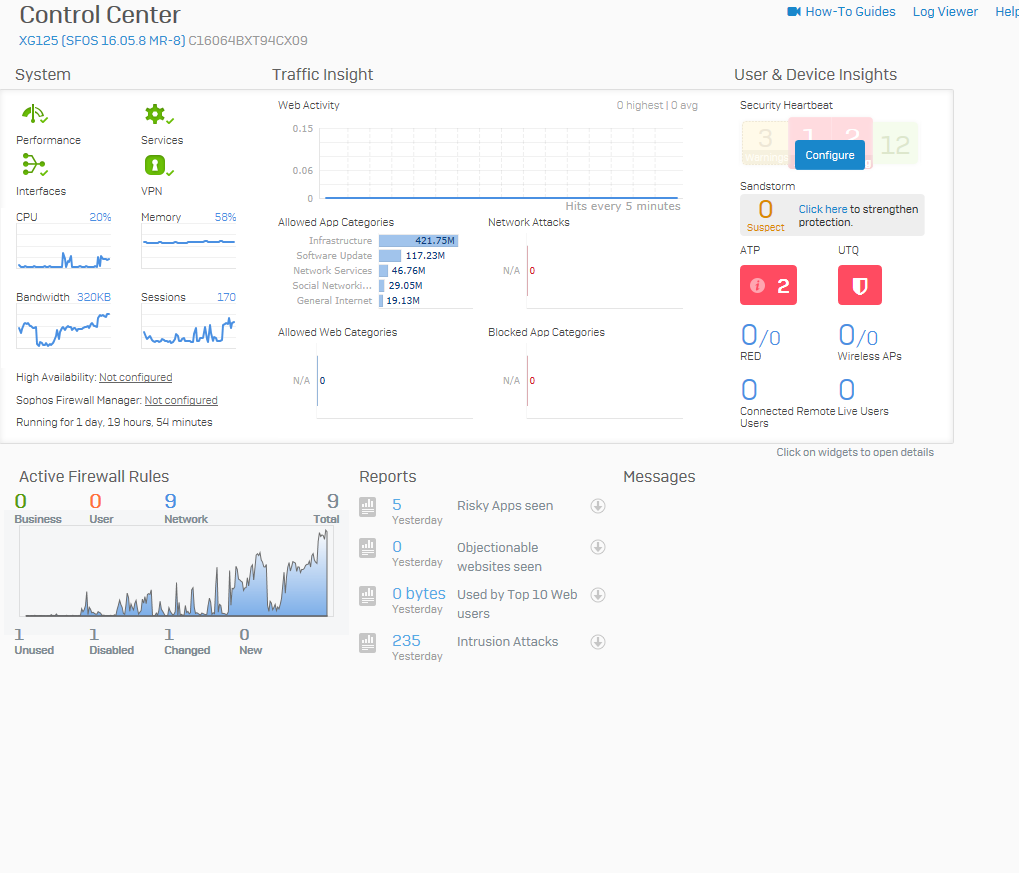The height and width of the screenshot is (873, 1019).
Task: Click the Sophos Firewall Manager Not configured link
Action: pyautogui.click(x=181, y=400)
